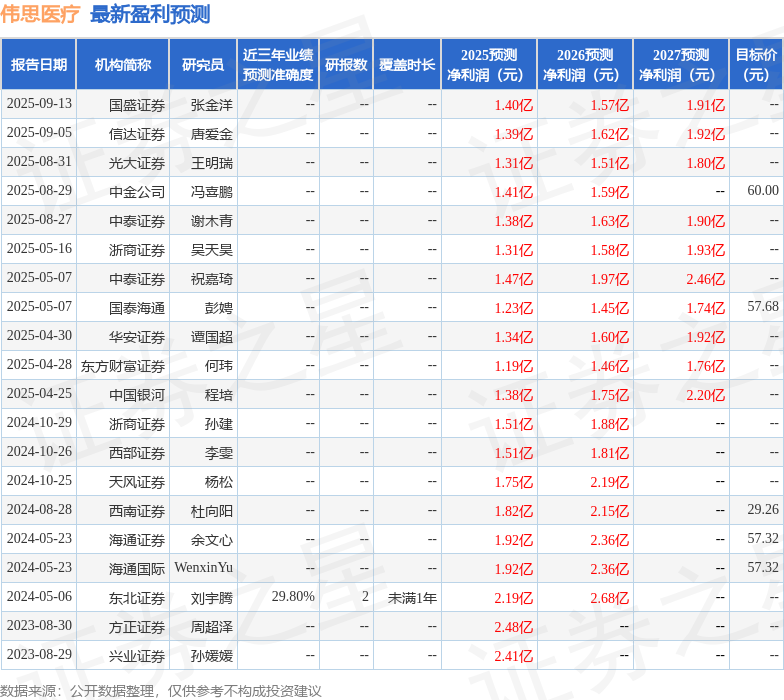Select researcher 彭娉

218,308
